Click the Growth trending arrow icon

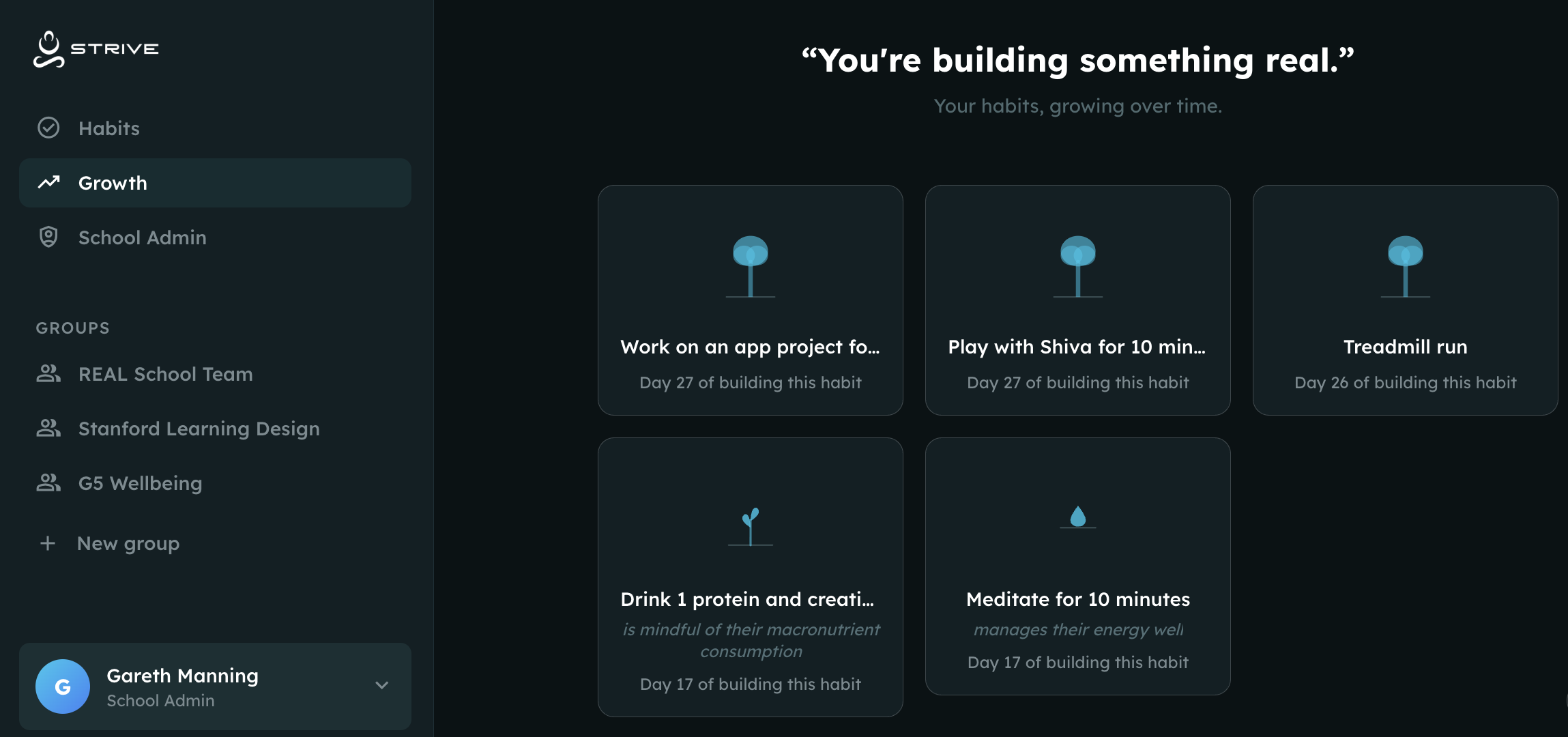tap(48, 182)
